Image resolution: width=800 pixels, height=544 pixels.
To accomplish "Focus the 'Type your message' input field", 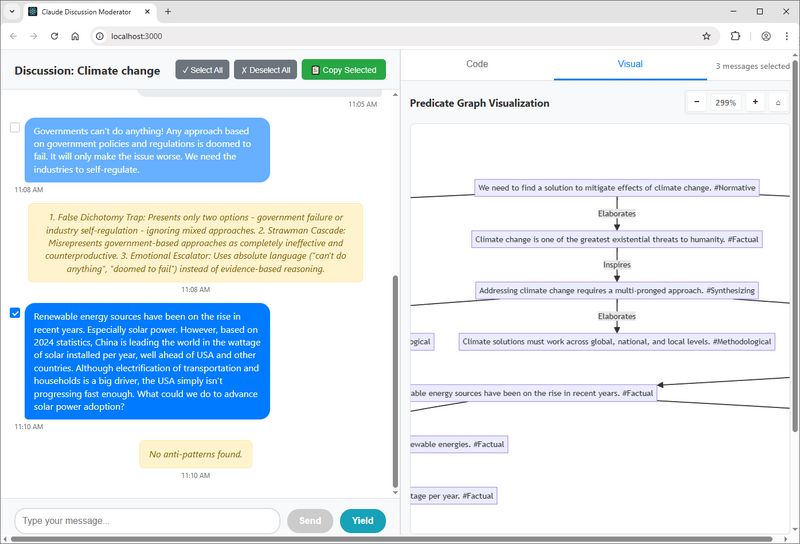I will point(147,521).
